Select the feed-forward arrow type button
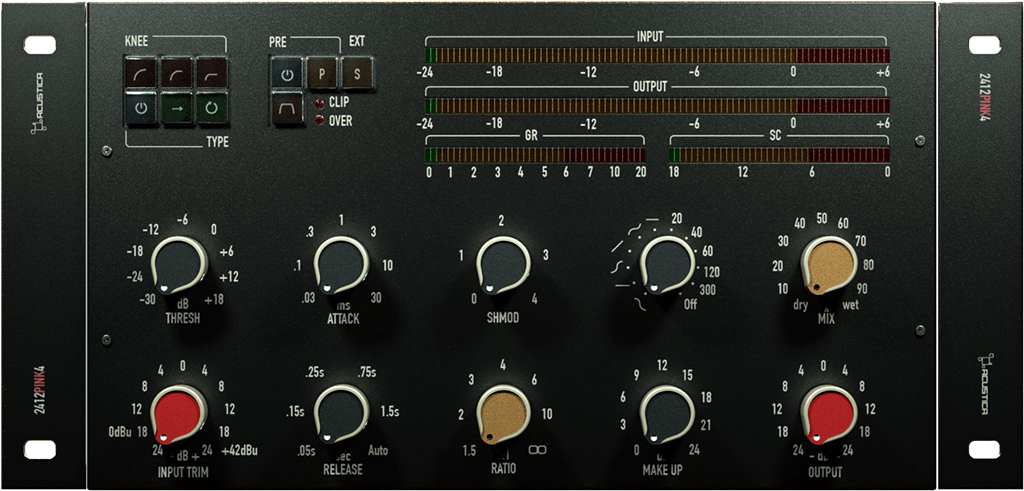This screenshot has height=491, width=1024. point(176,110)
